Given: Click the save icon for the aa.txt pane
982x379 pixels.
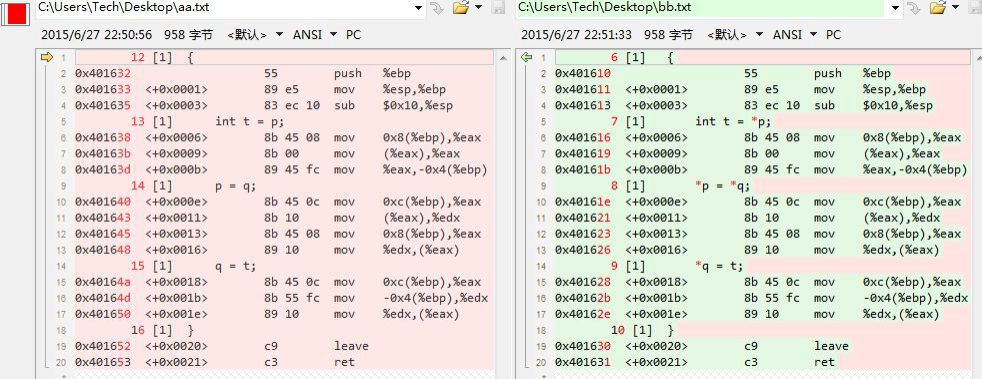Looking at the screenshot, I should [499, 8].
